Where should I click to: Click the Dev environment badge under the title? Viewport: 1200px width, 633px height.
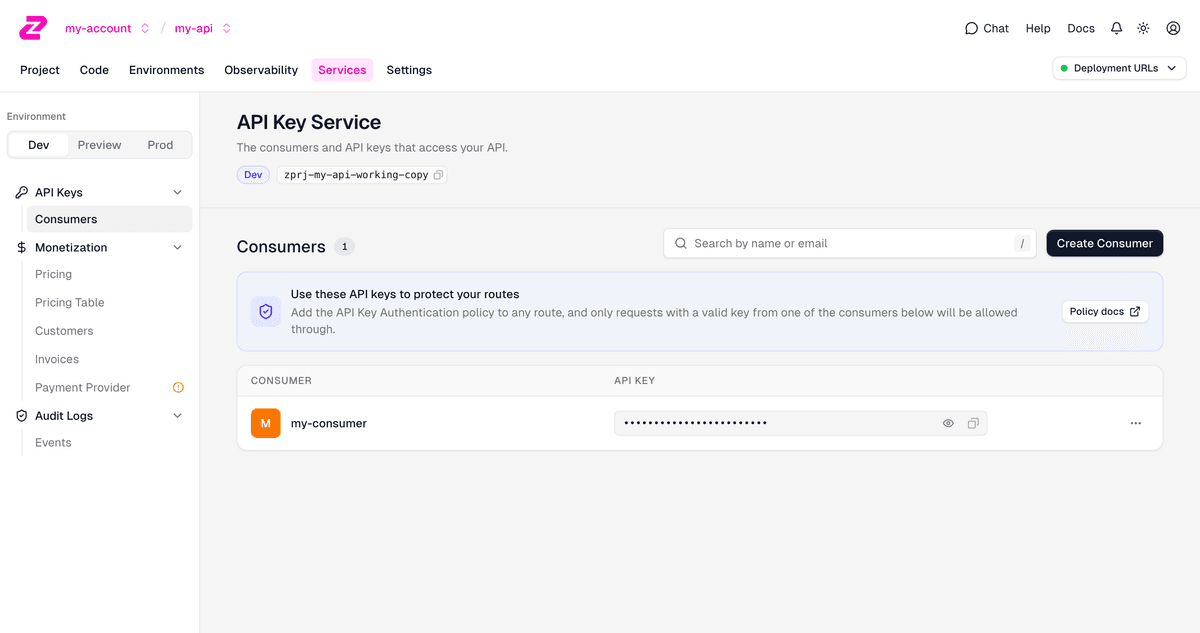click(x=253, y=175)
